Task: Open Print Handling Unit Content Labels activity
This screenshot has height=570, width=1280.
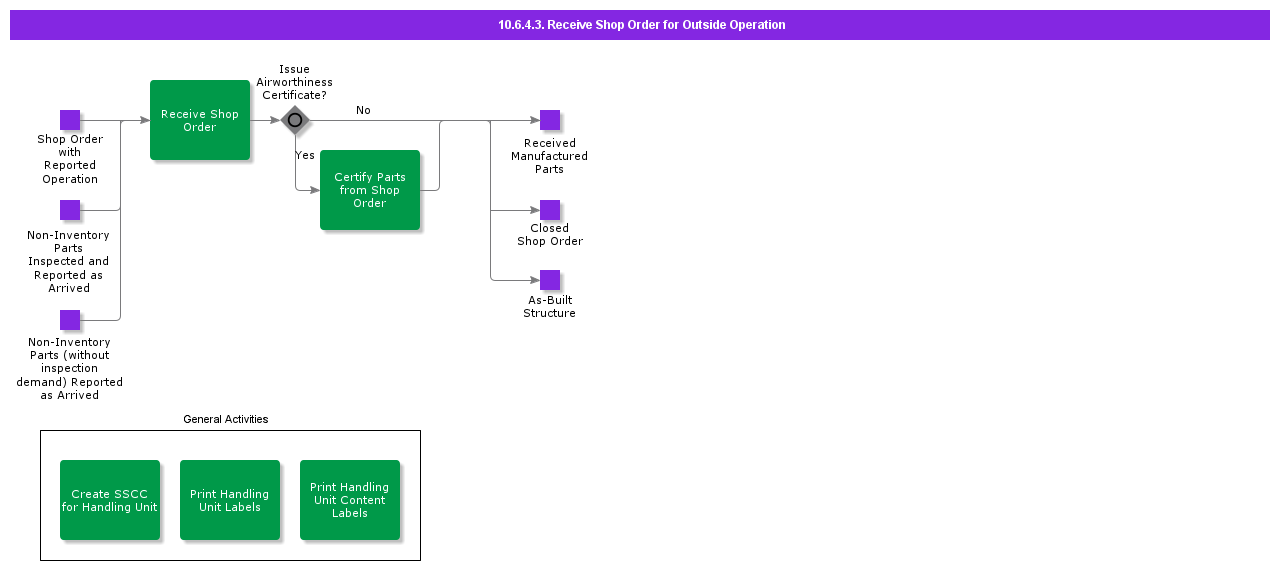Action: [x=350, y=500]
